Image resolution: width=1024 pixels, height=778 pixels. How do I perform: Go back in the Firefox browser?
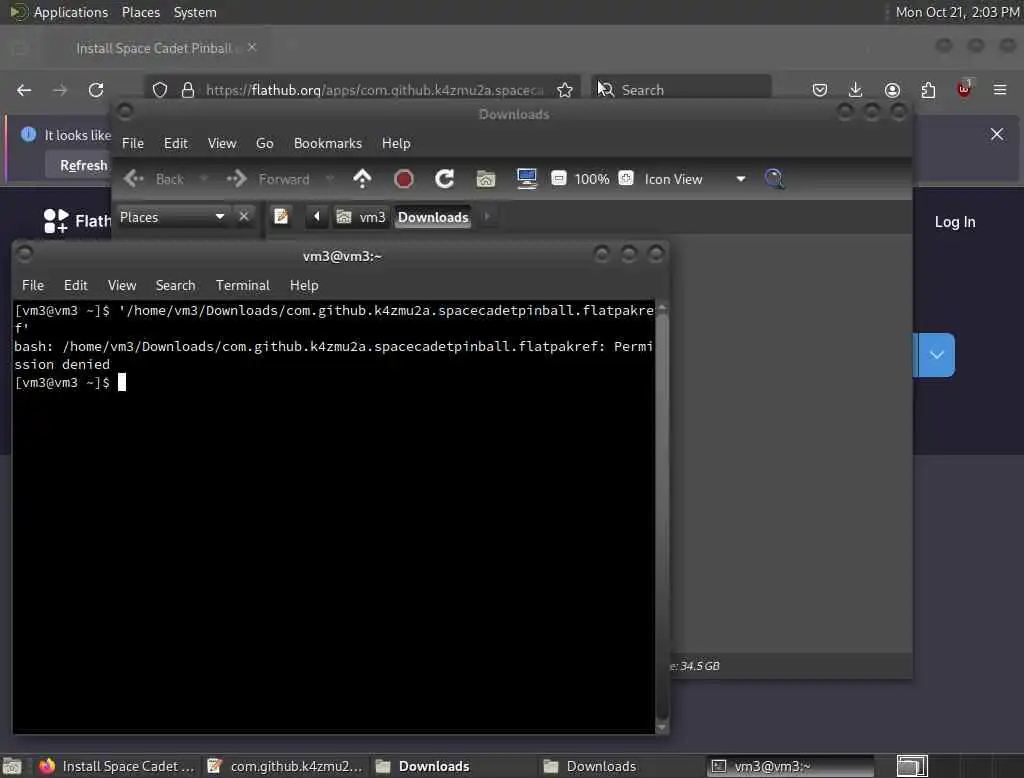coord(24,90)
